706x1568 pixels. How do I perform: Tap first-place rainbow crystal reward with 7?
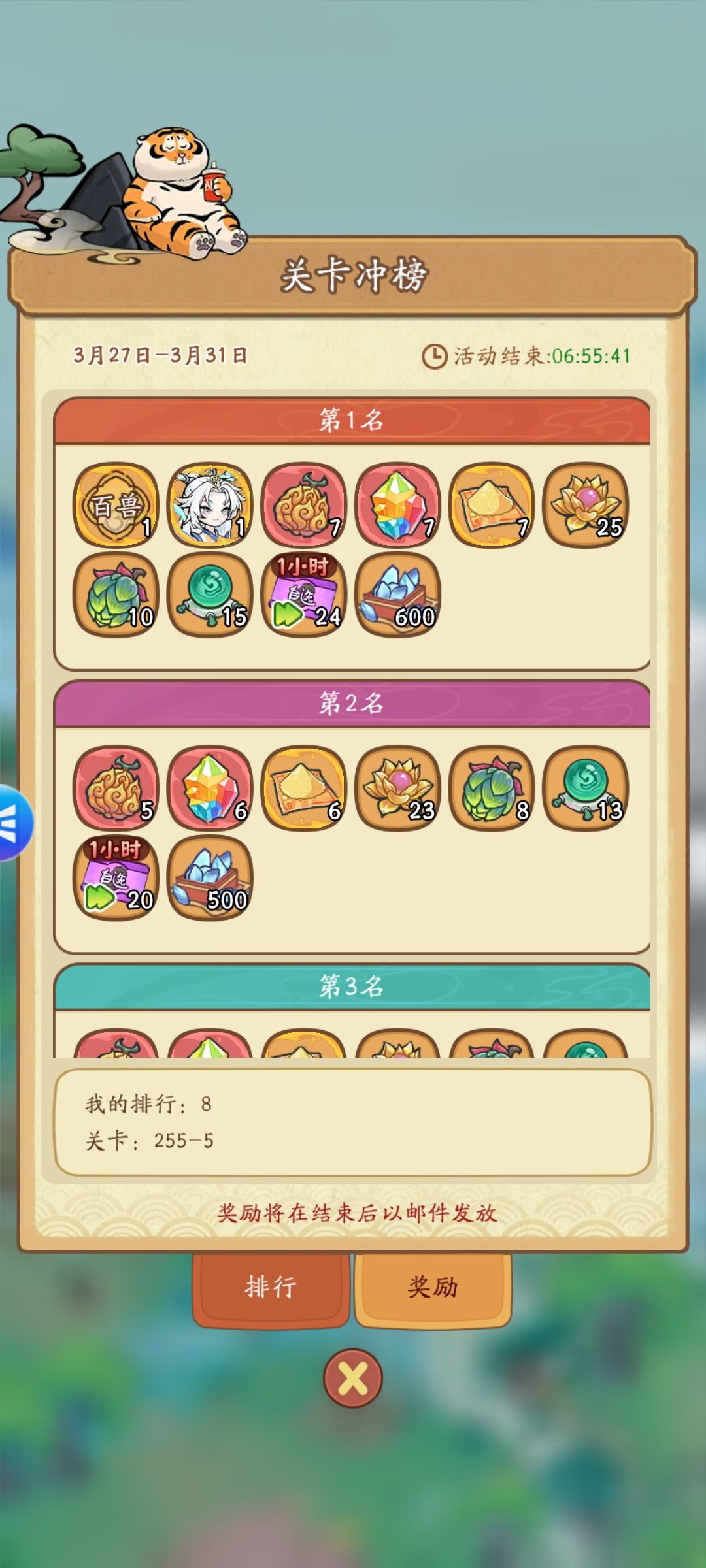coord(397,504)
